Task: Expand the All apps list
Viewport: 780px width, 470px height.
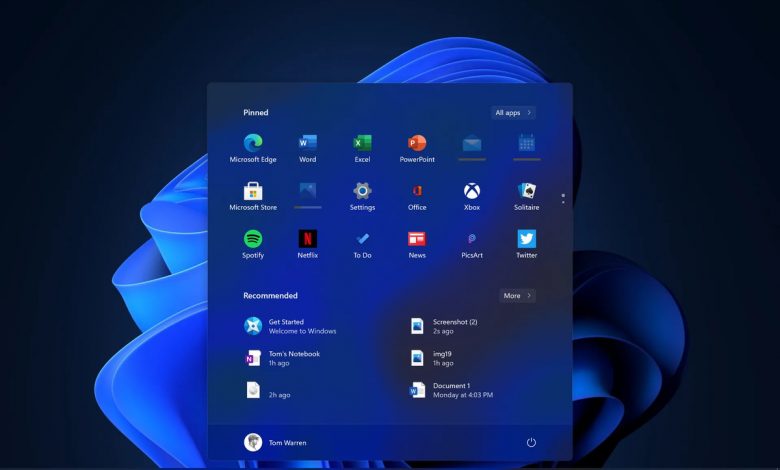Action: [x=513, y=113]
